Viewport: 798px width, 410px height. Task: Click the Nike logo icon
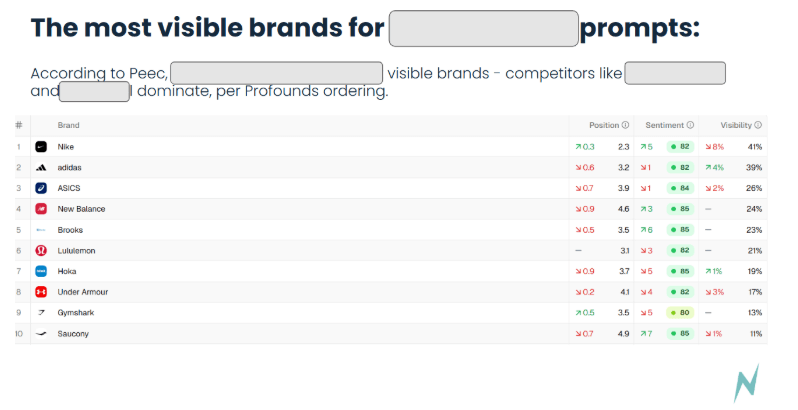tap(41, 147)
